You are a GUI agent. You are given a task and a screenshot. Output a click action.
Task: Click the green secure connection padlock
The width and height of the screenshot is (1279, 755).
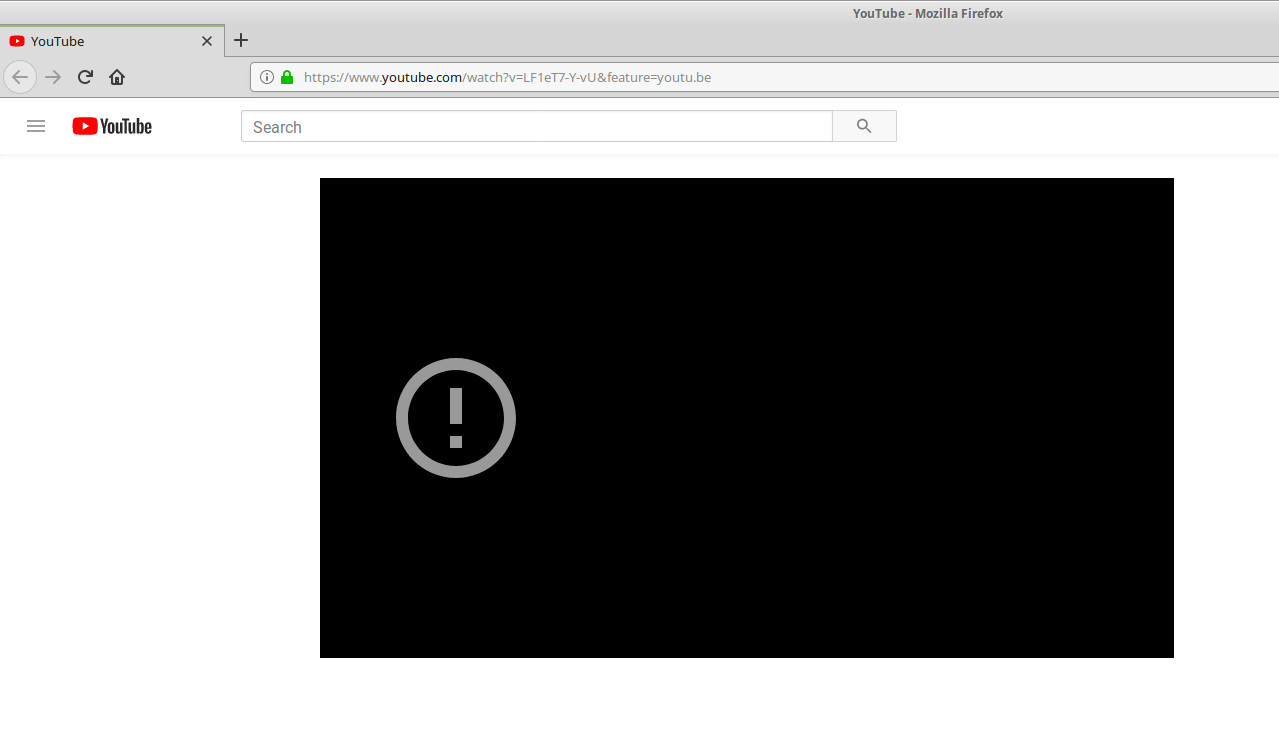tap(287, 77)
